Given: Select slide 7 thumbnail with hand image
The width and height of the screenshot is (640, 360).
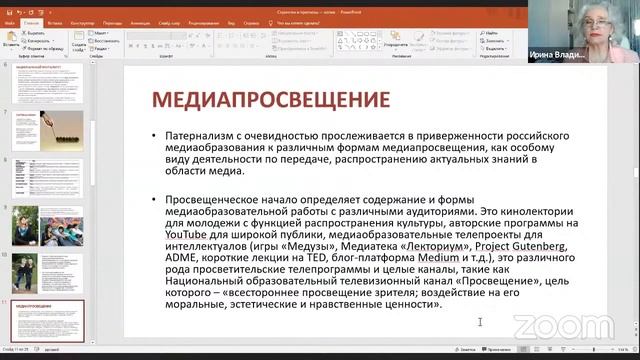Looking at the screenshot, I should [x=47, y=131].
